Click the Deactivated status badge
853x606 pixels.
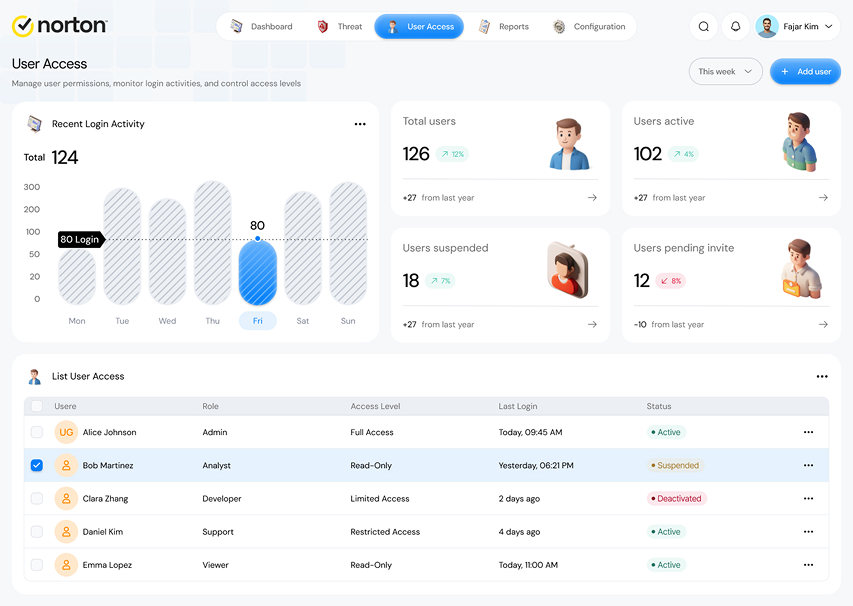[676, 498]
